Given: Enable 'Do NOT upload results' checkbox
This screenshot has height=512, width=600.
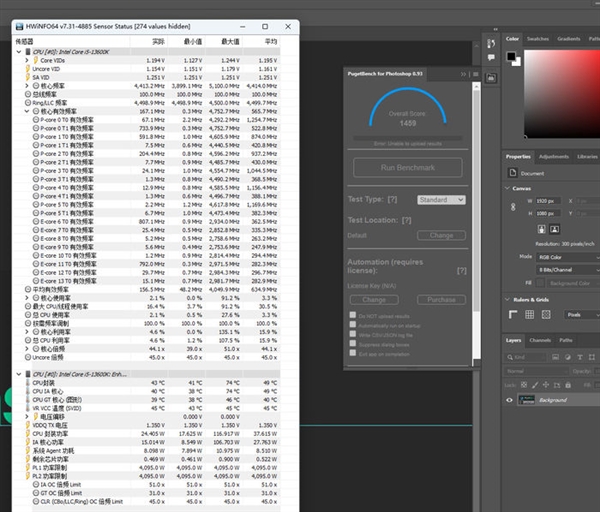Looking at the screenshot, I should point(353,316).
